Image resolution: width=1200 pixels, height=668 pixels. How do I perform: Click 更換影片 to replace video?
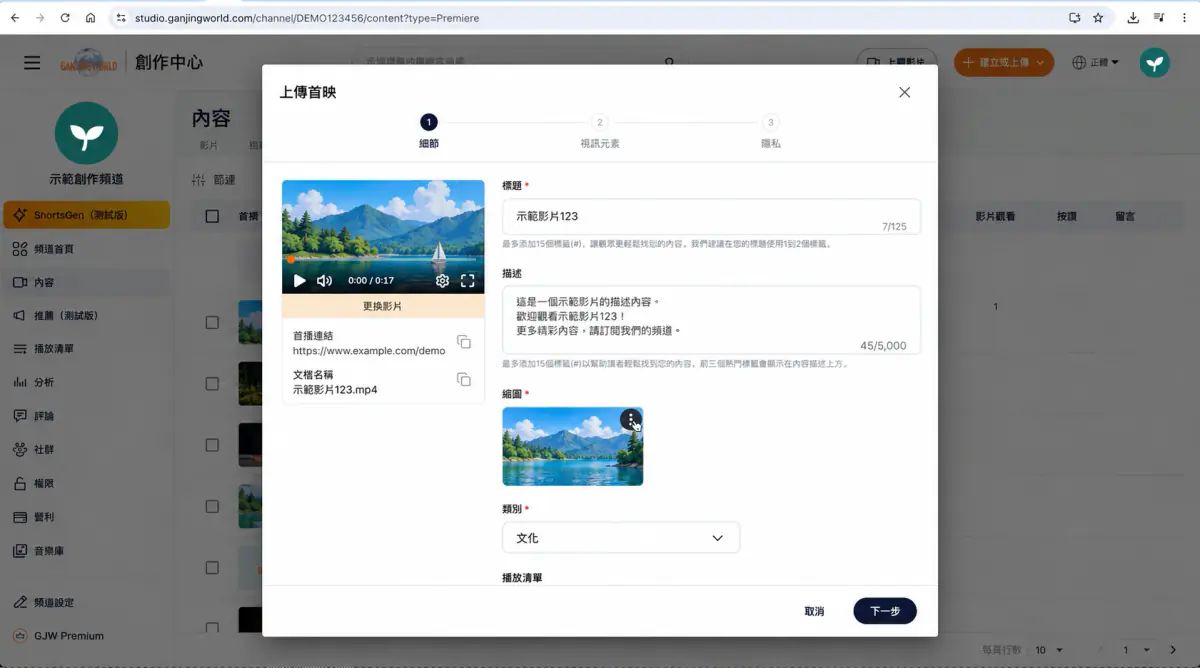pyautogui.click(x=383, y=306)
